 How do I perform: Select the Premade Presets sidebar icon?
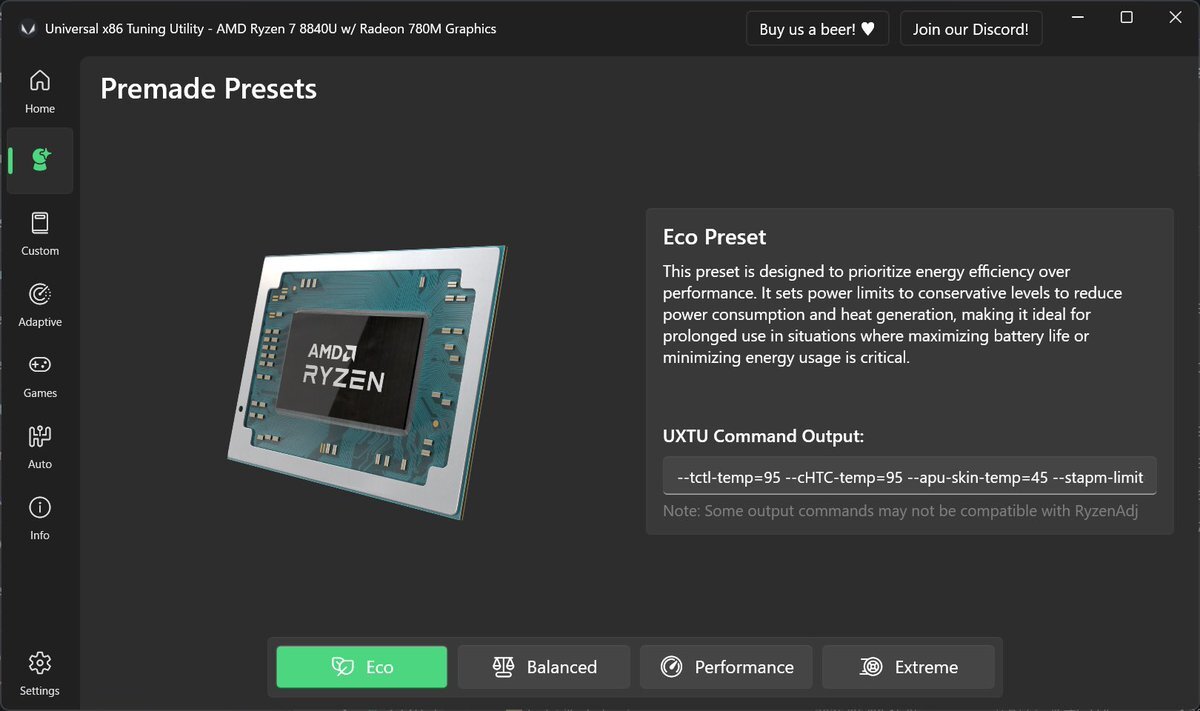point(40,160)
